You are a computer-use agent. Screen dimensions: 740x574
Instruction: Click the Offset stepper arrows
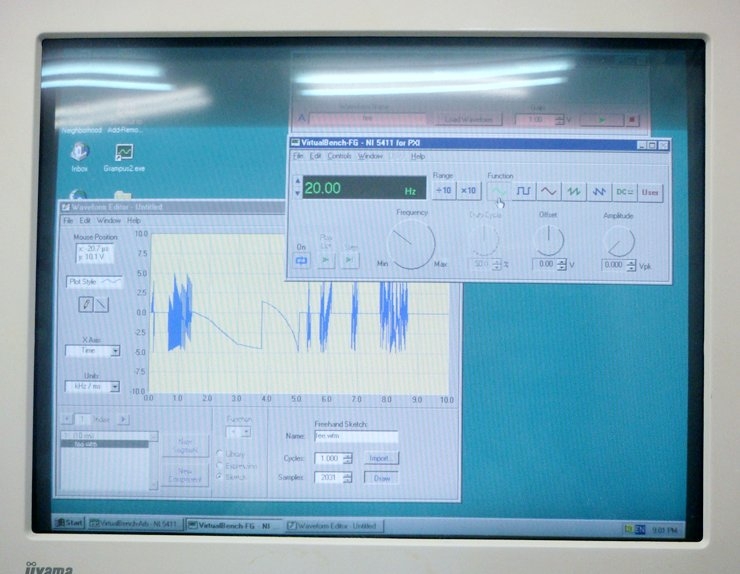tap(561, 264)
